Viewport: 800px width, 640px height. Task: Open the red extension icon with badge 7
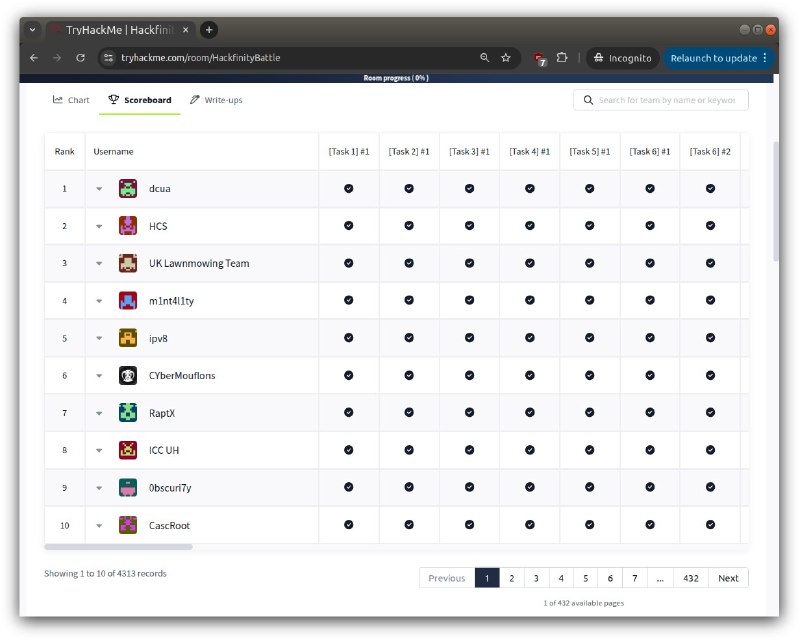540,59
